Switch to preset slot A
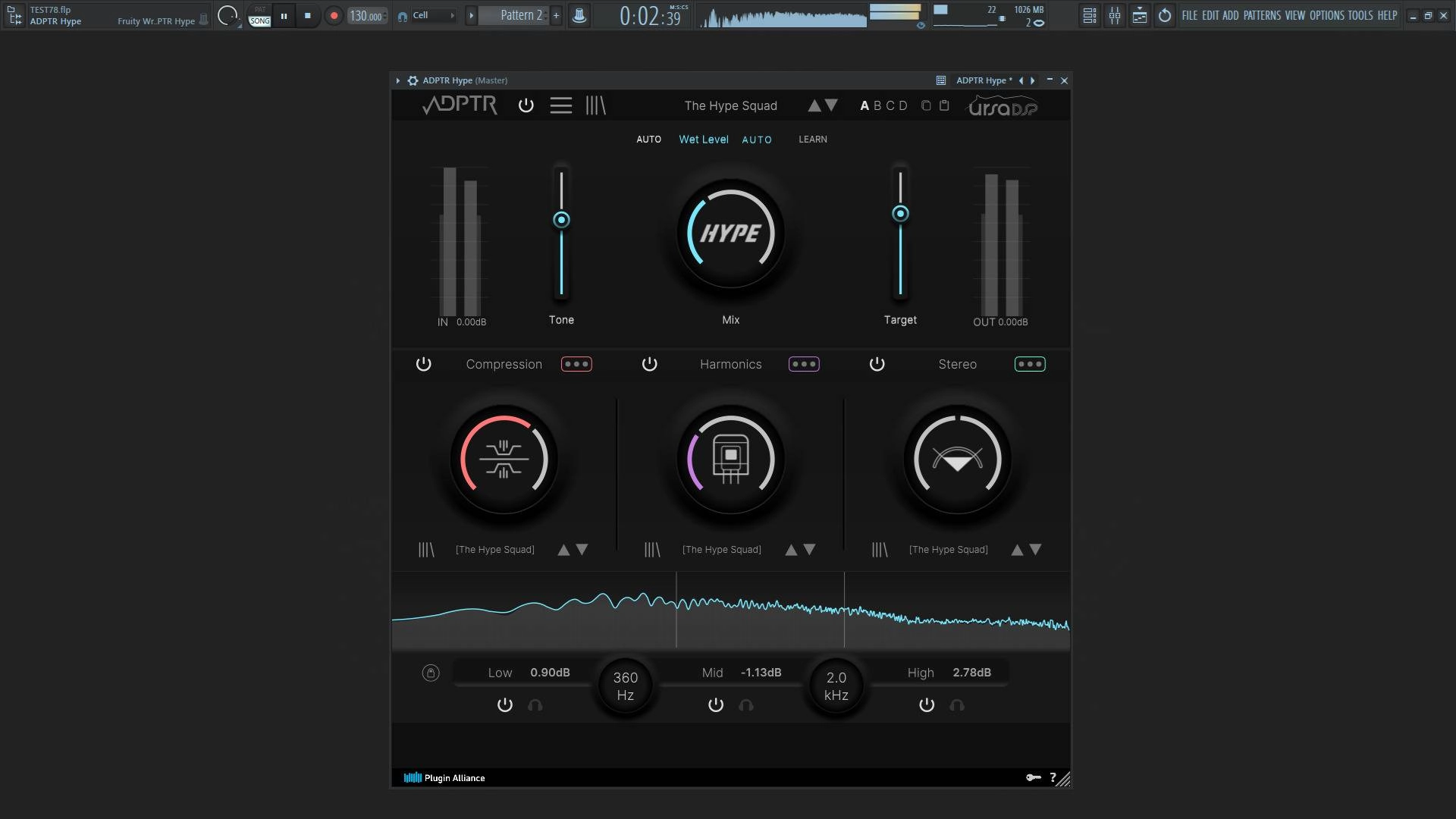1456x819 pixels. tap(864, 105)
